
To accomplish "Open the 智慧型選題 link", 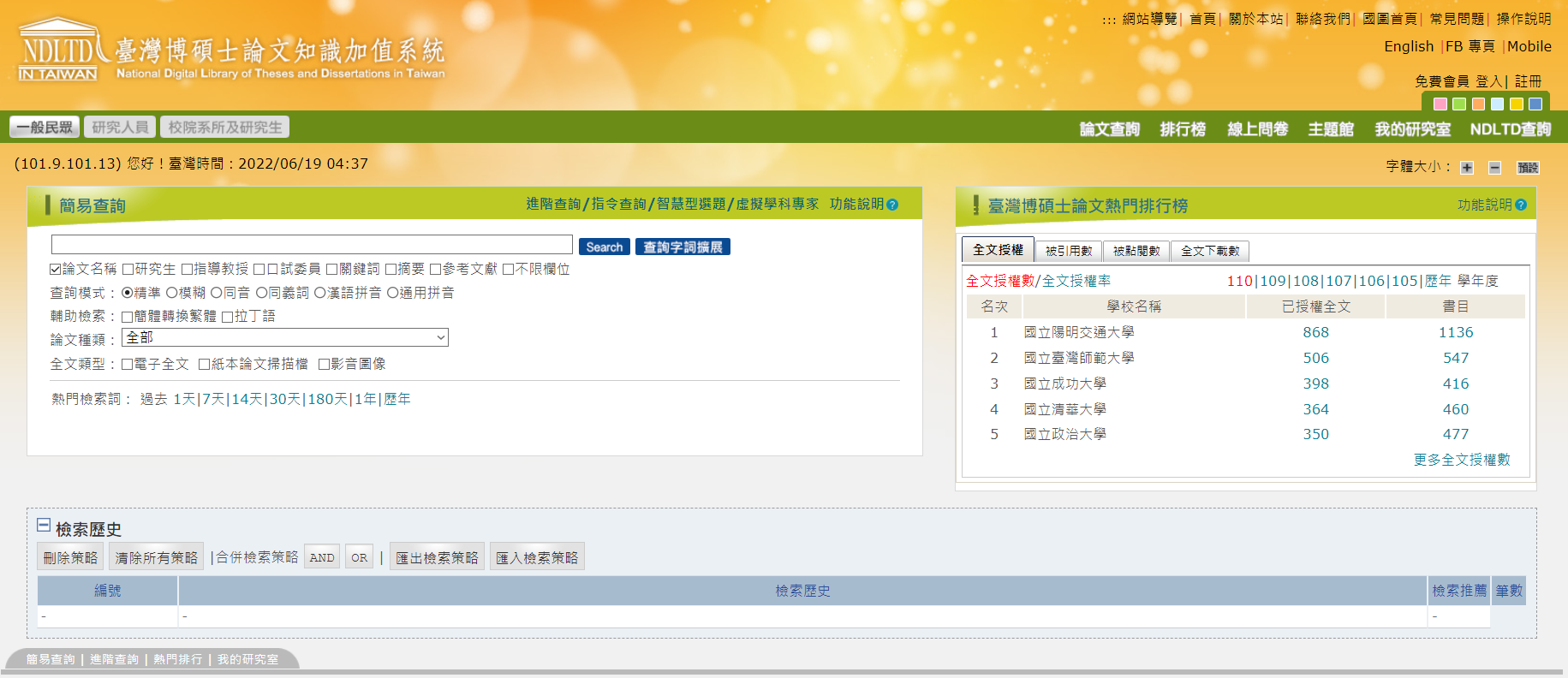I will pos(691,204).
